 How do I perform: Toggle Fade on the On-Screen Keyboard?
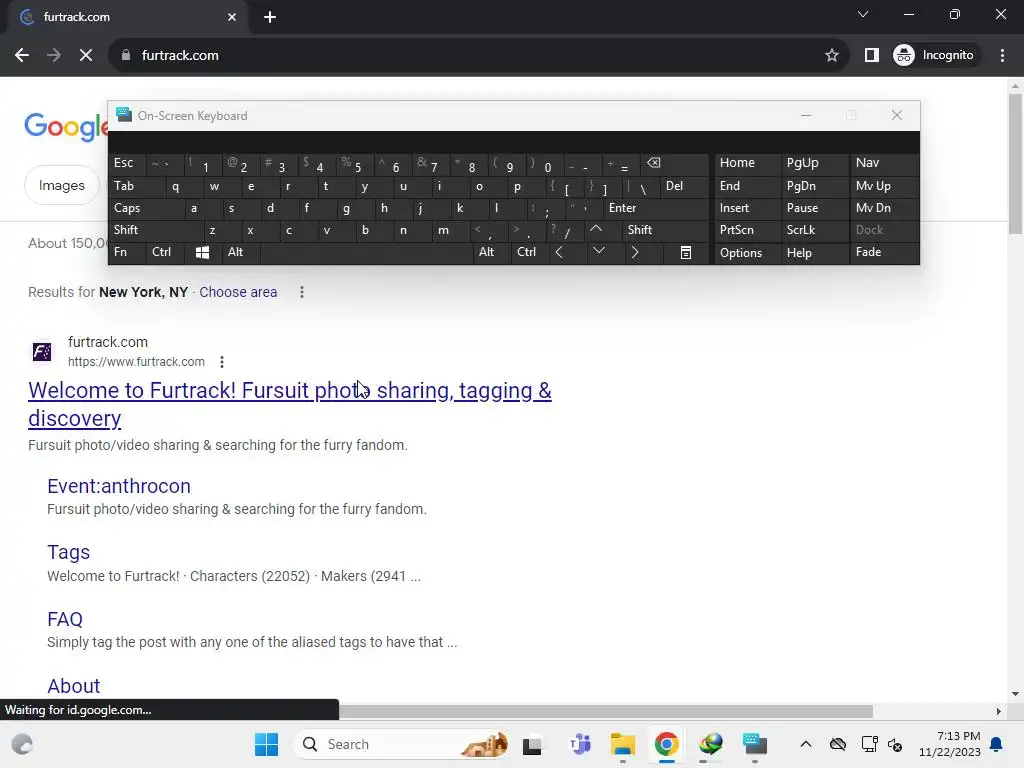(x=884, y=253)
